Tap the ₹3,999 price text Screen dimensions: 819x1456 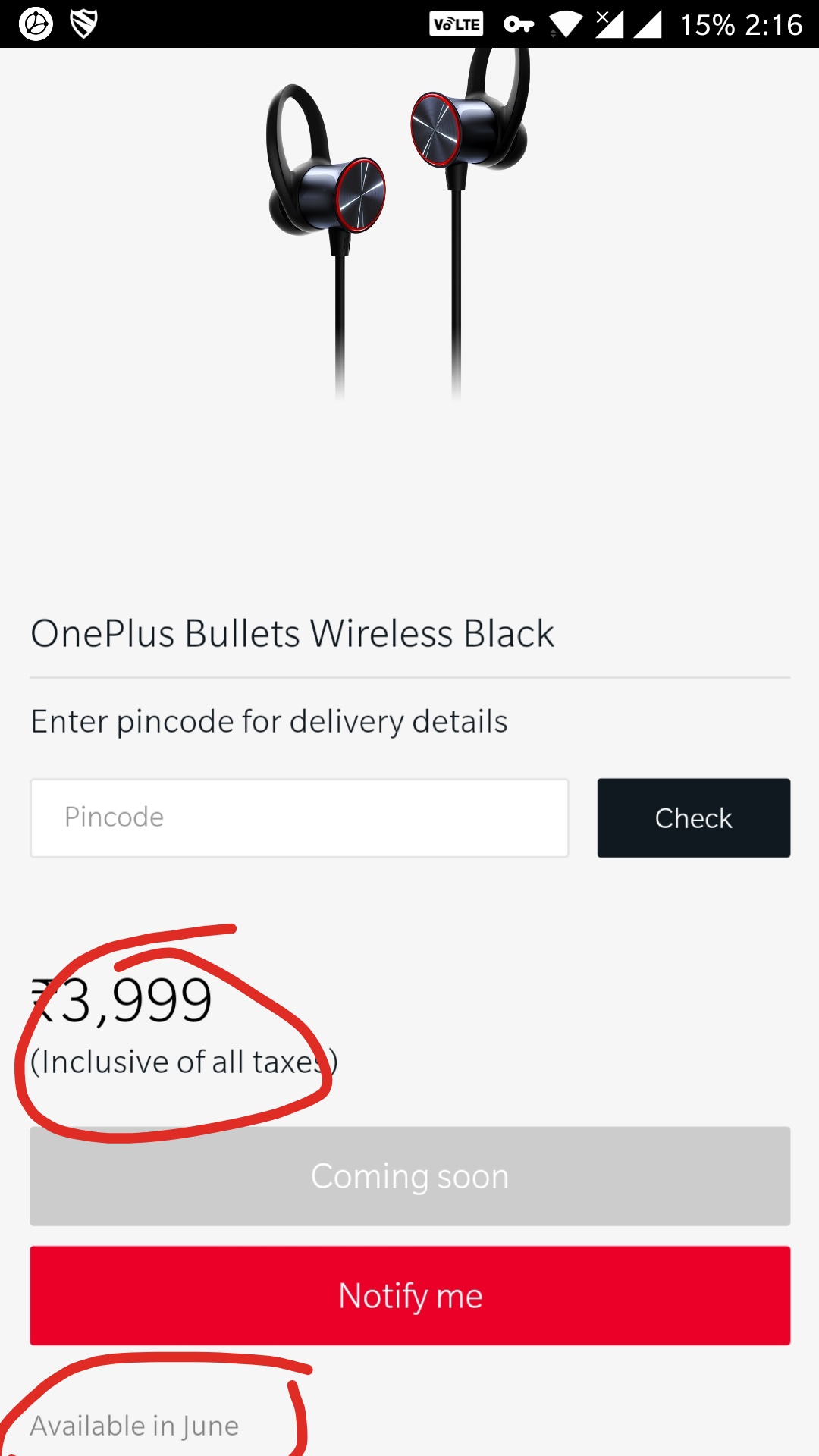(121, 999)
